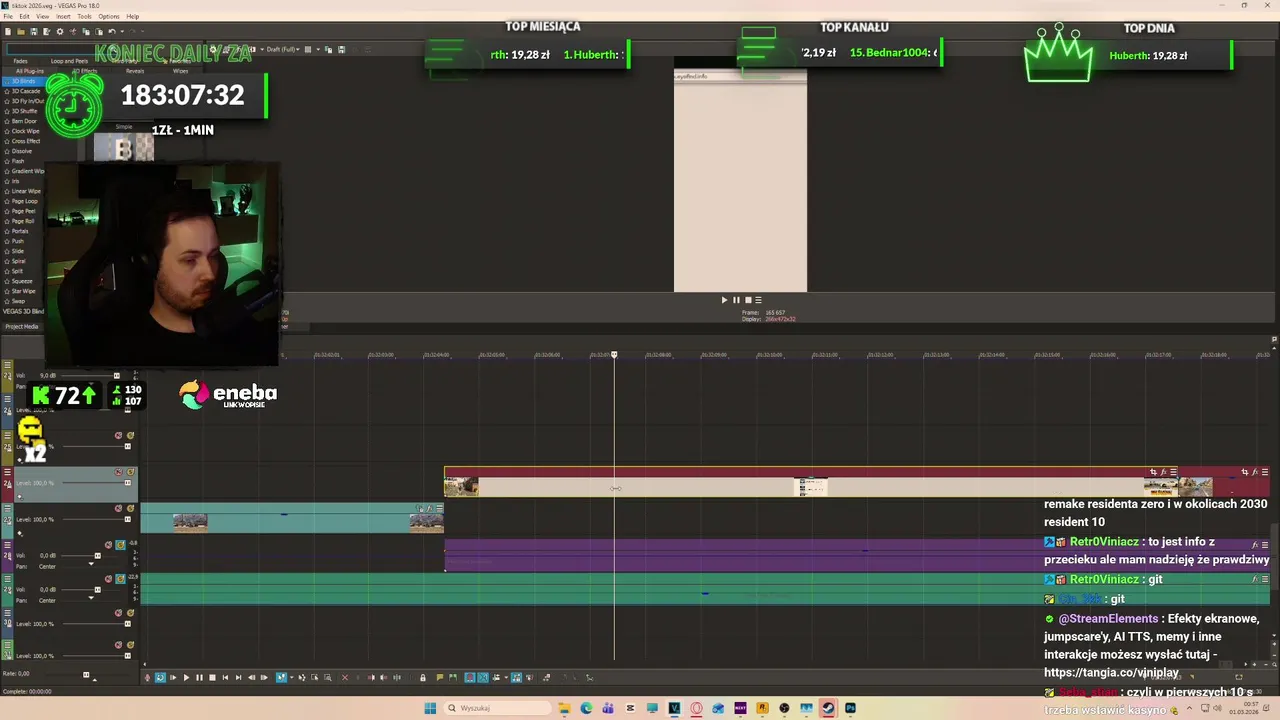1280x720 pixels.
Task: Select the 3D Fly In/Out transition
Action: (27, 101)
